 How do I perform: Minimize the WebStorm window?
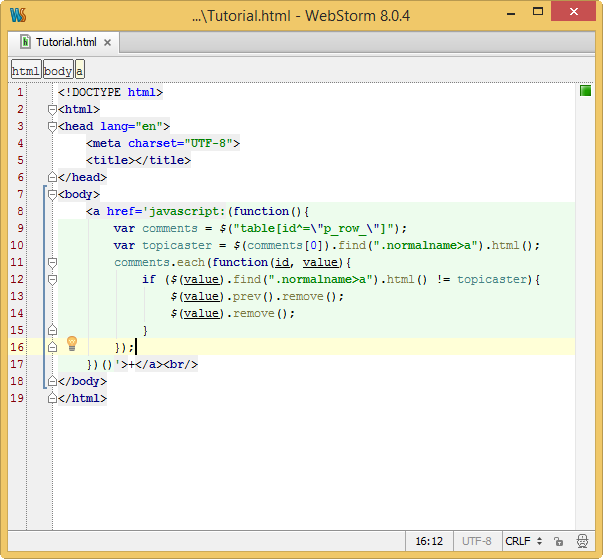click(511, 13)
